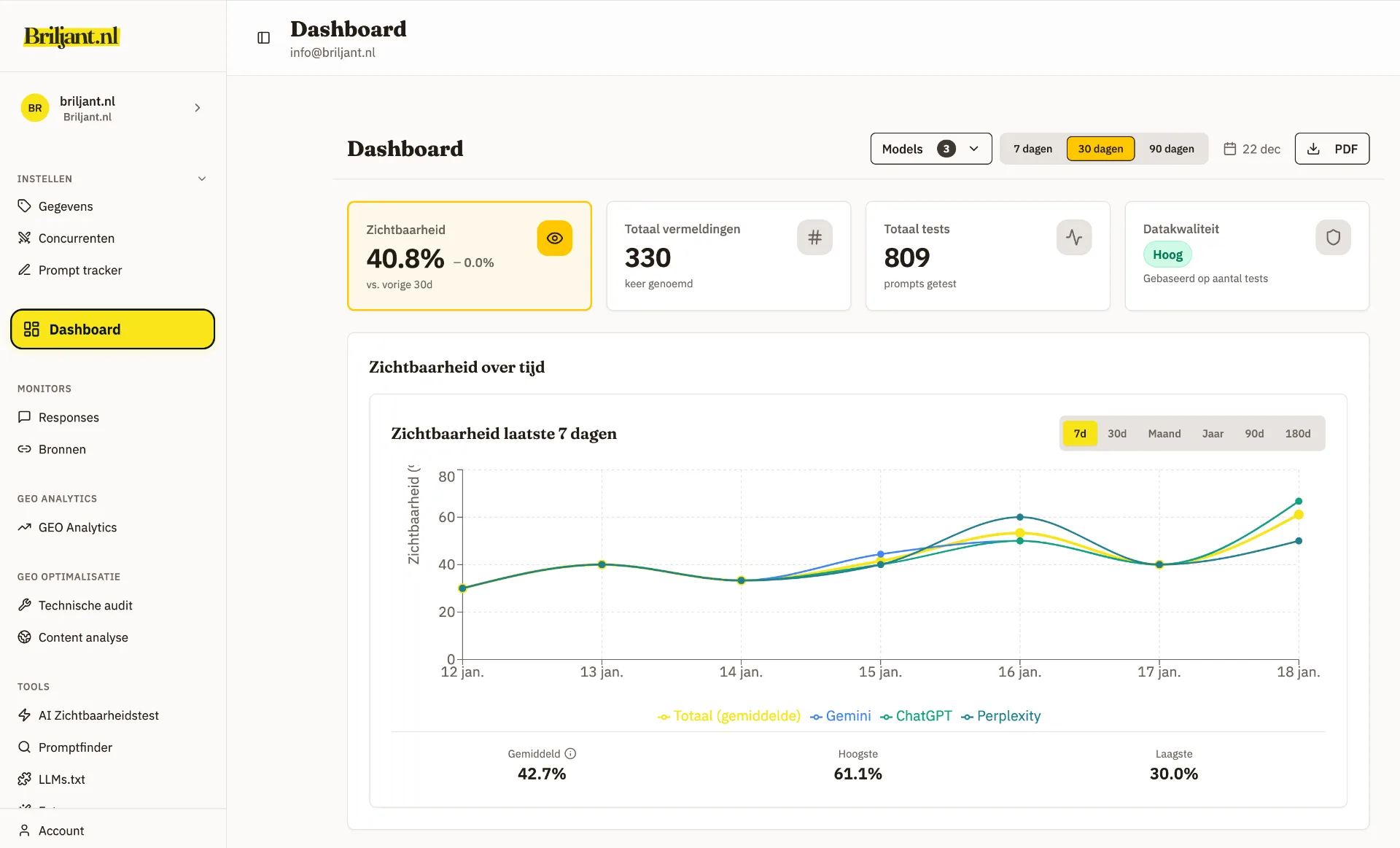1400x848 pixels.
Task: Click the info icon next to Gemiddeld
Action: click(570, 754)
